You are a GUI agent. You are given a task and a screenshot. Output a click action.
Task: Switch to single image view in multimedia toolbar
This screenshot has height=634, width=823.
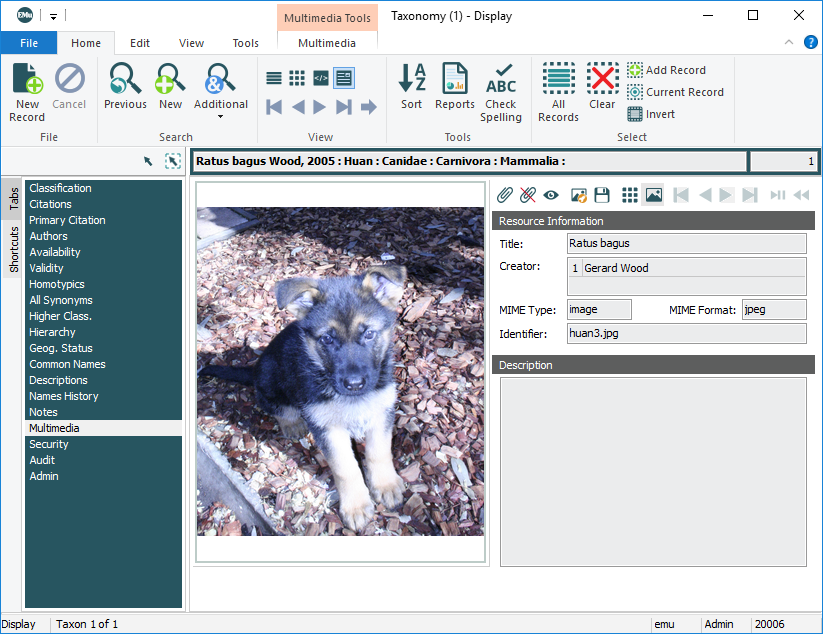pyautogui.click(x=653, y=195)
